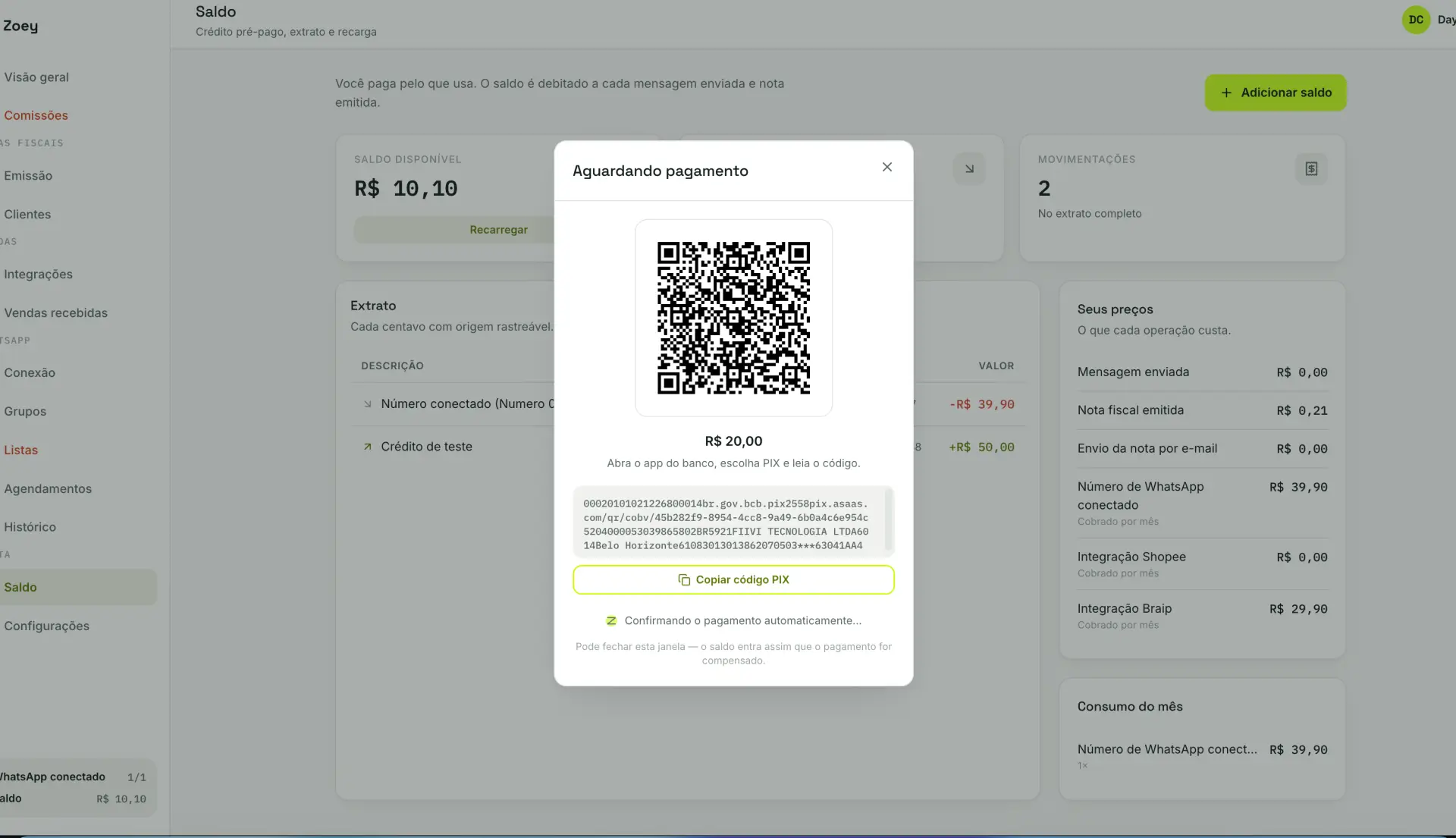Open Integrações in the sidebar
The height and width of the screenshot is (838, 1456).
point(38,274)
